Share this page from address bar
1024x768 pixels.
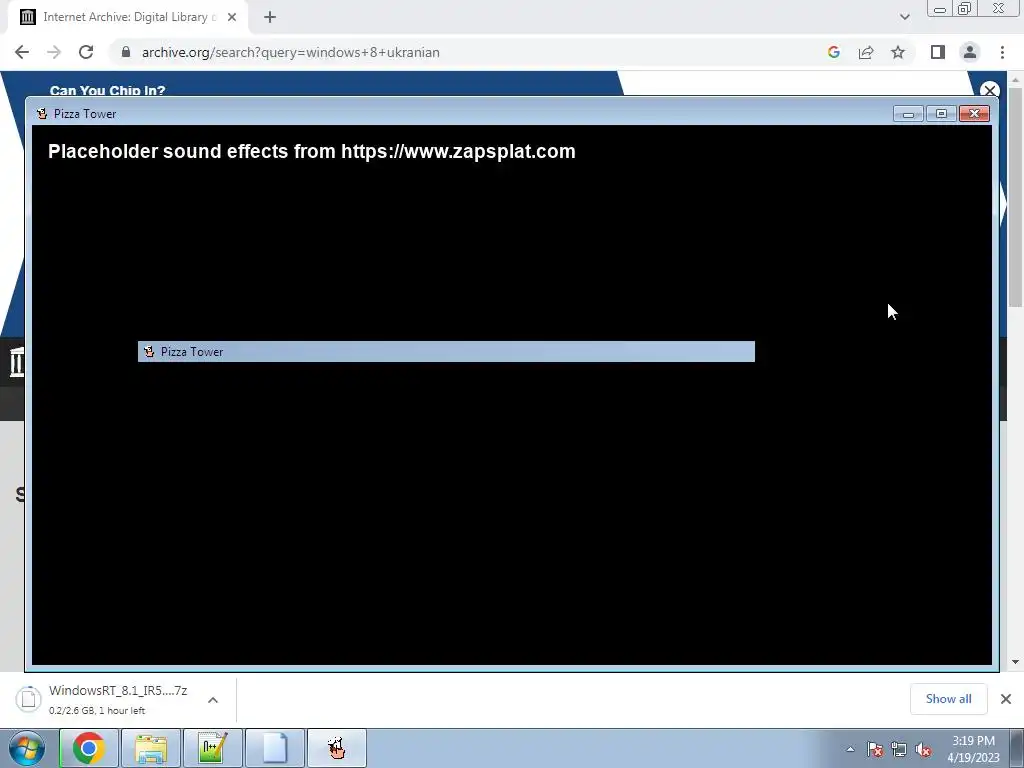coord(866,52)
